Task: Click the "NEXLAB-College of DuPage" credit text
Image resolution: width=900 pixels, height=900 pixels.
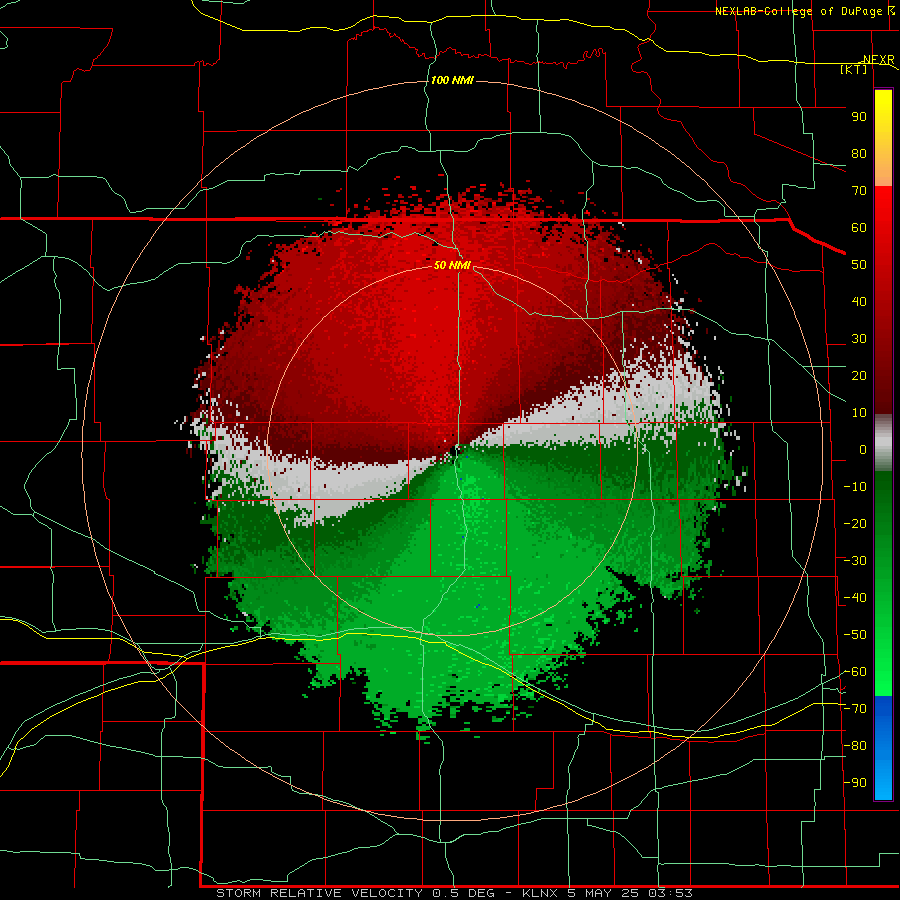Action: pyautogui.click(x=798, y=11)
